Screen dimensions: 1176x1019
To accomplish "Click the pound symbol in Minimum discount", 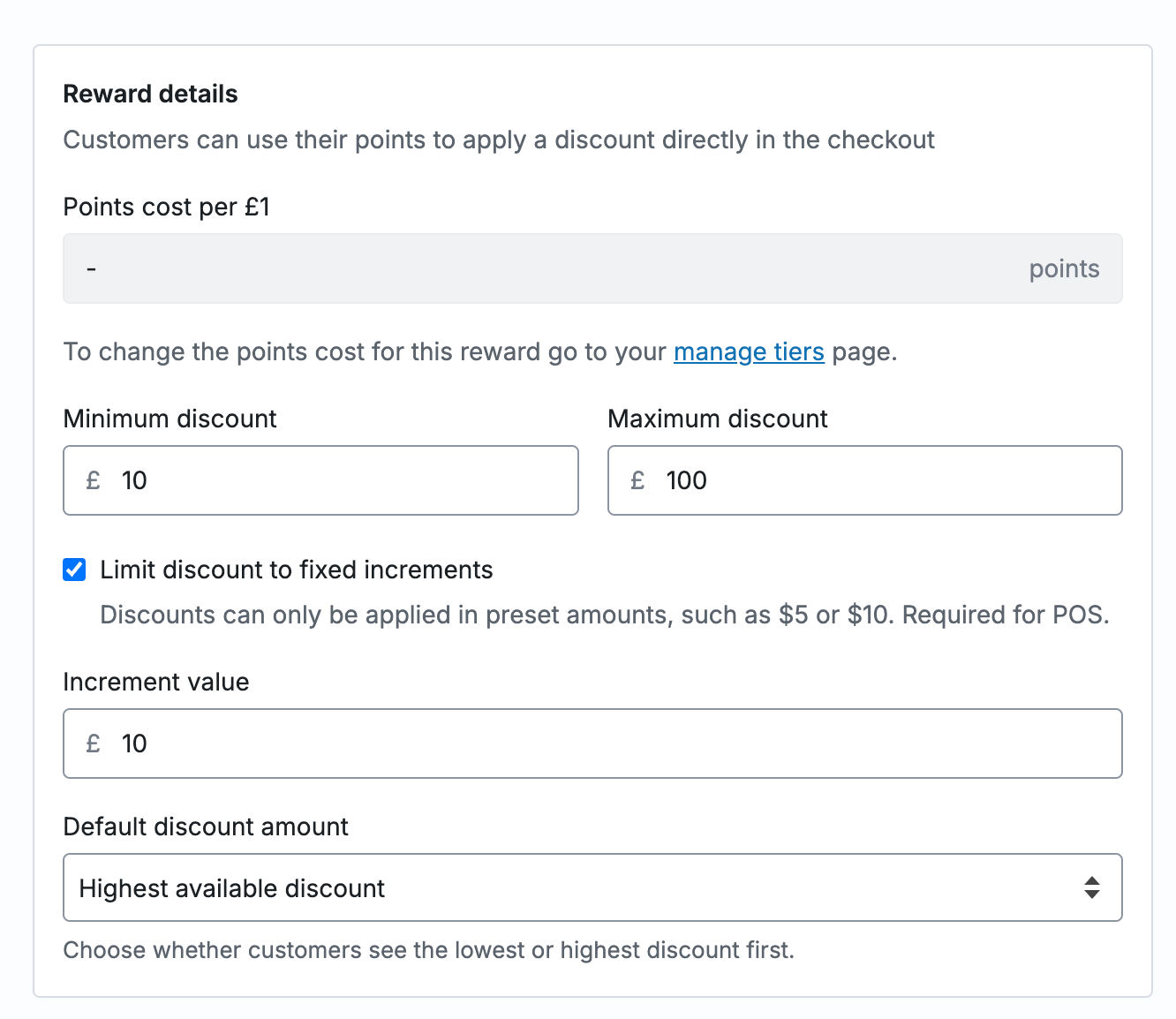I will point(94,480).
